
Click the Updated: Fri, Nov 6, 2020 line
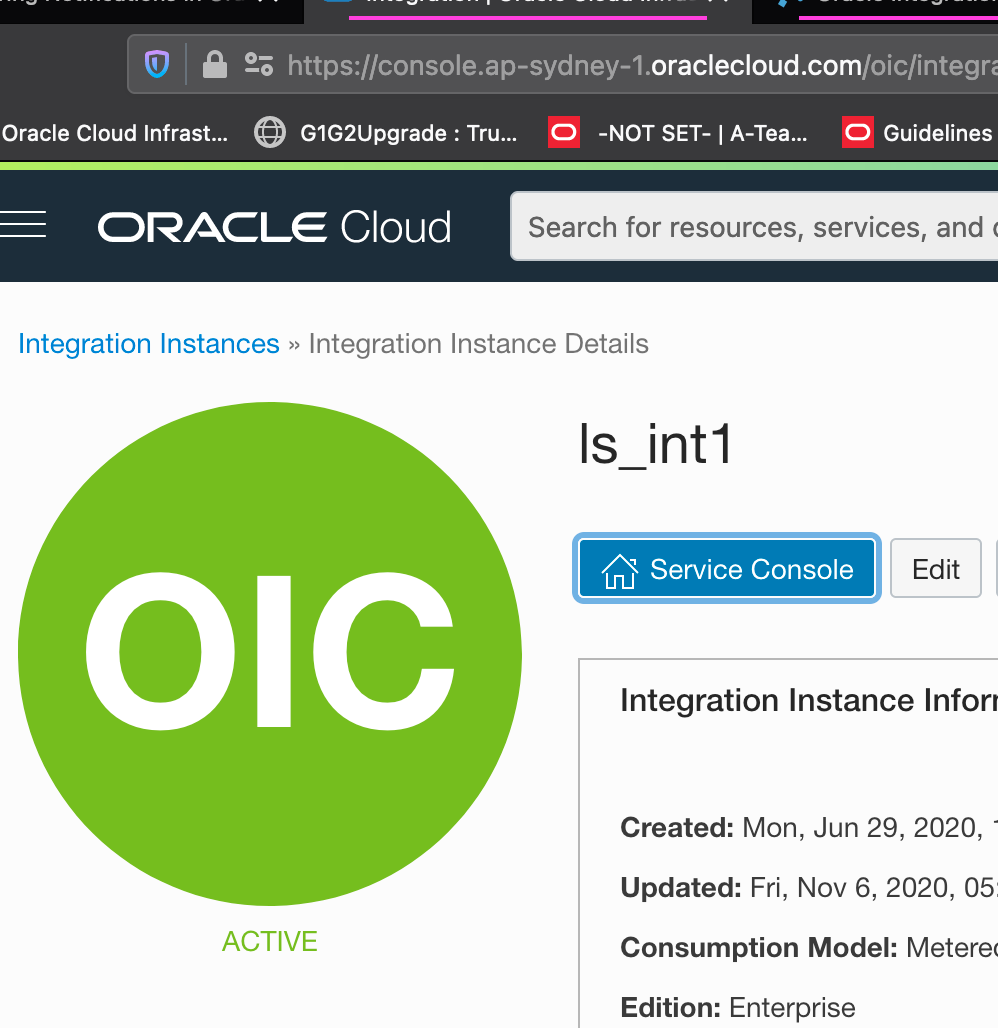[808, 888]
